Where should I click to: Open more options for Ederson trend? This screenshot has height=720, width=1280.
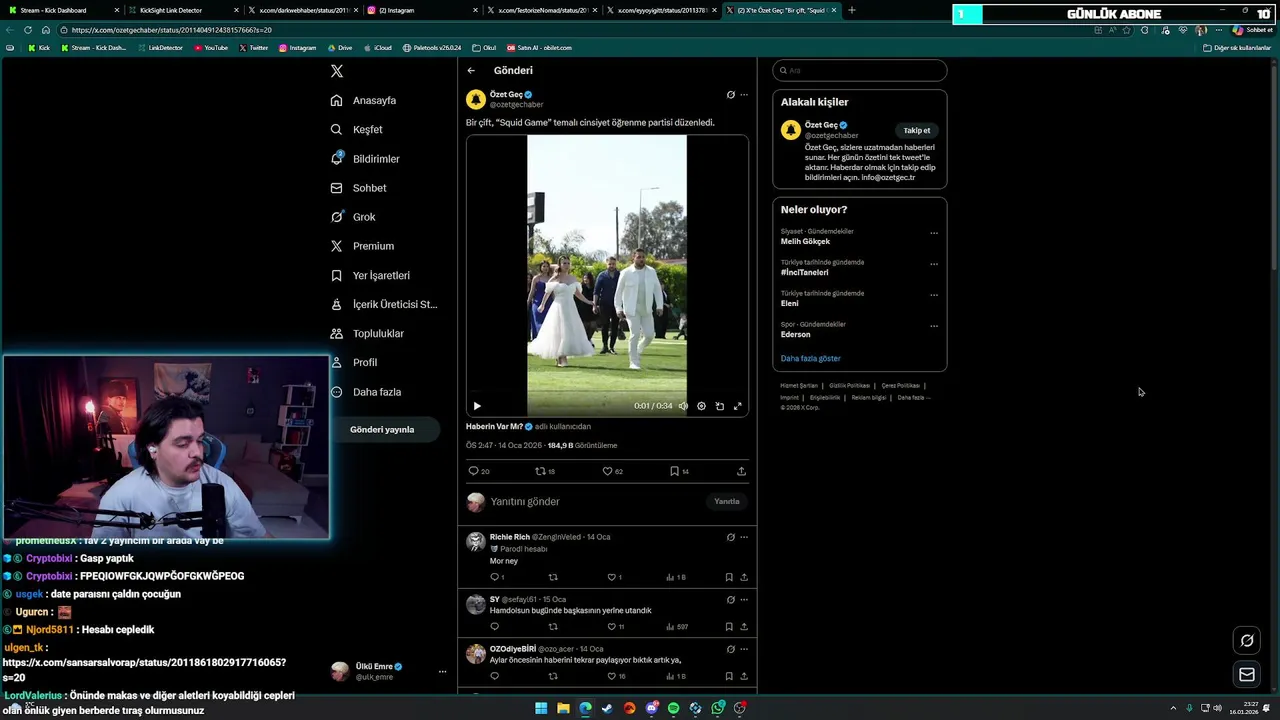[934, 326]
